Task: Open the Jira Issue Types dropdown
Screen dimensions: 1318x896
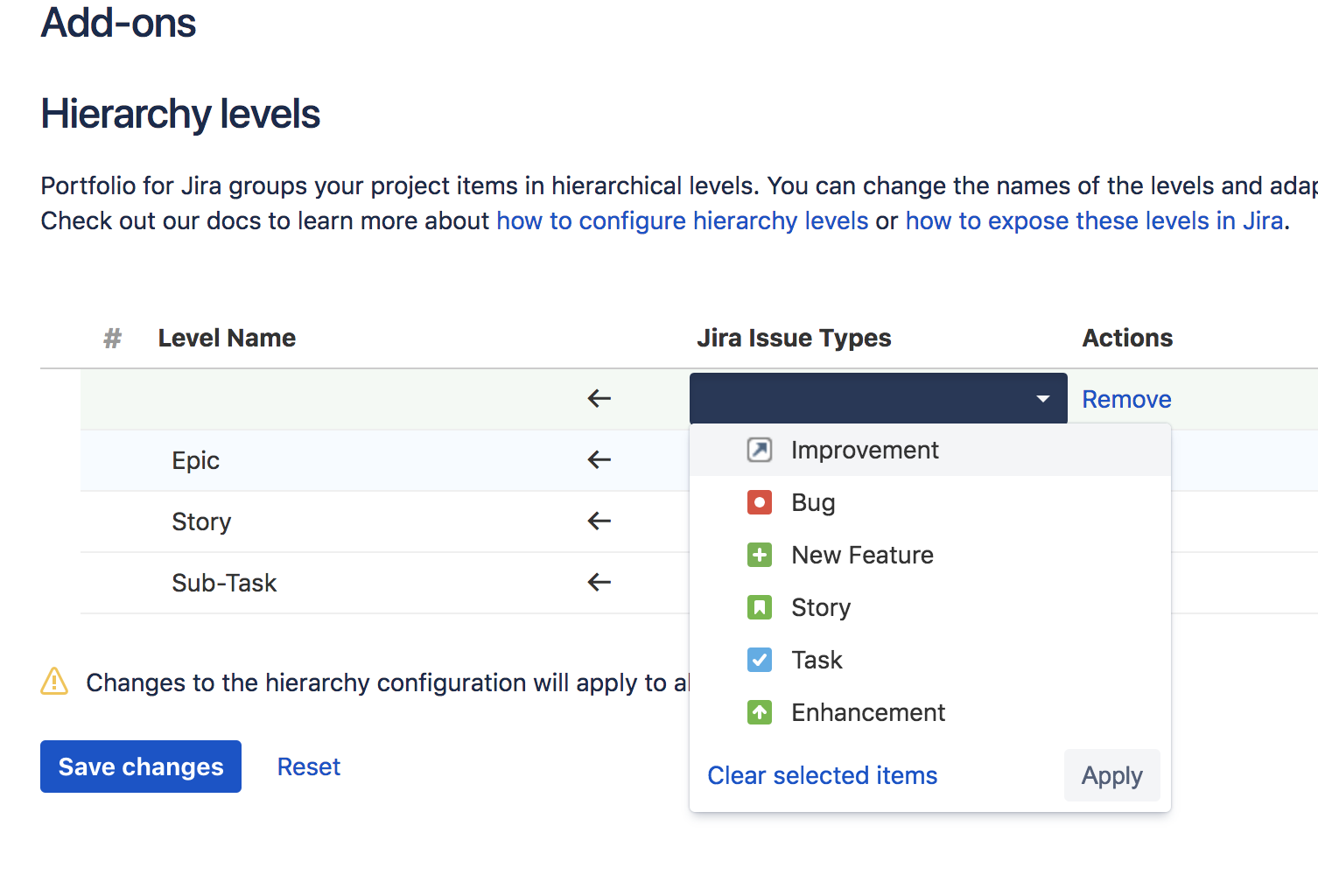Action: (x=878, y=399)
